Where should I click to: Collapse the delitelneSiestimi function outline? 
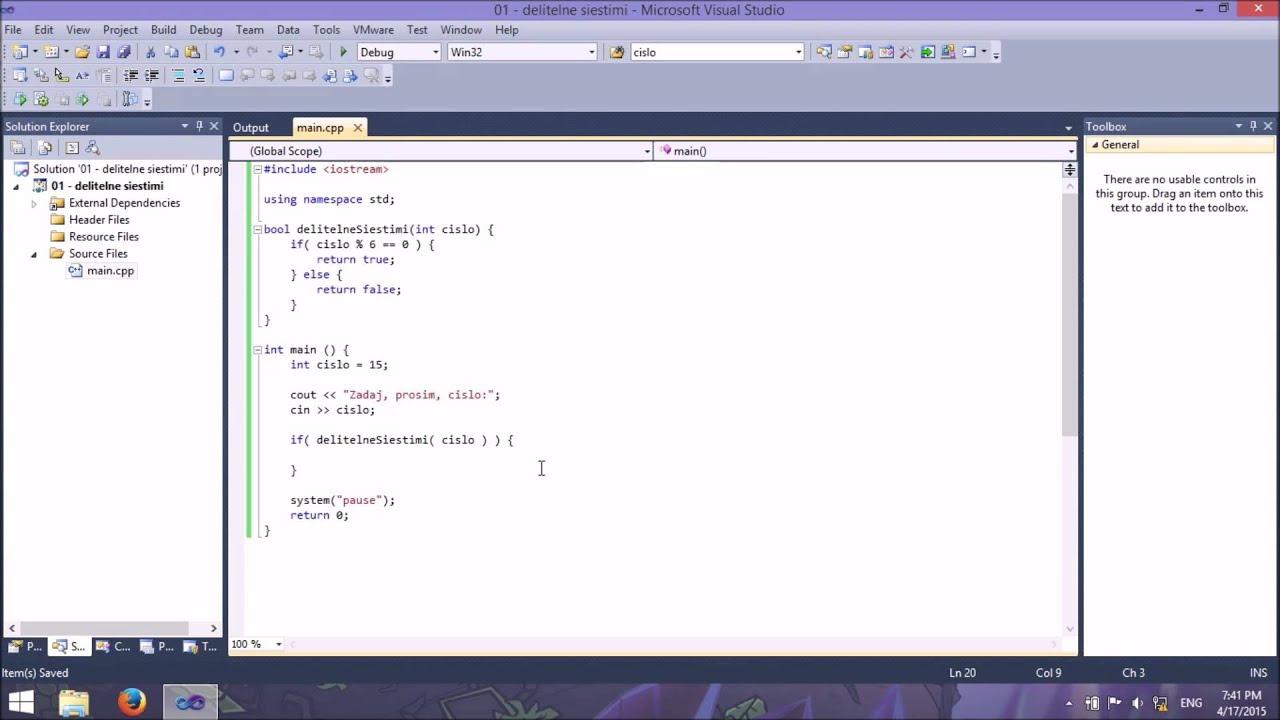pos(257,229)
